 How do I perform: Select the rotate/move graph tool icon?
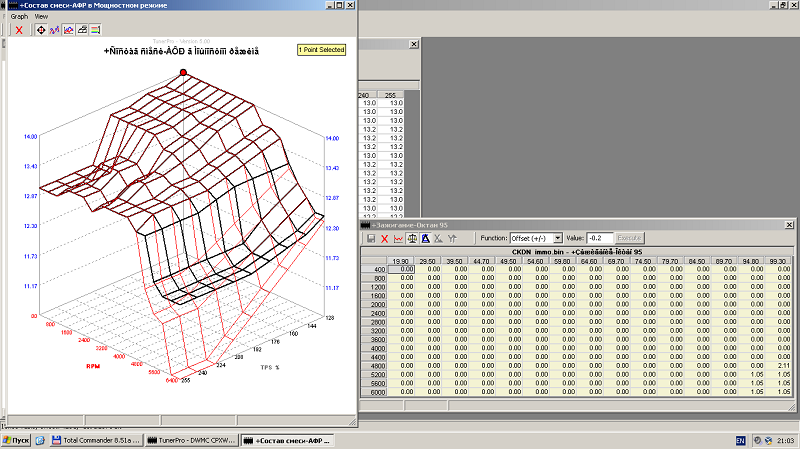[41, 30]
